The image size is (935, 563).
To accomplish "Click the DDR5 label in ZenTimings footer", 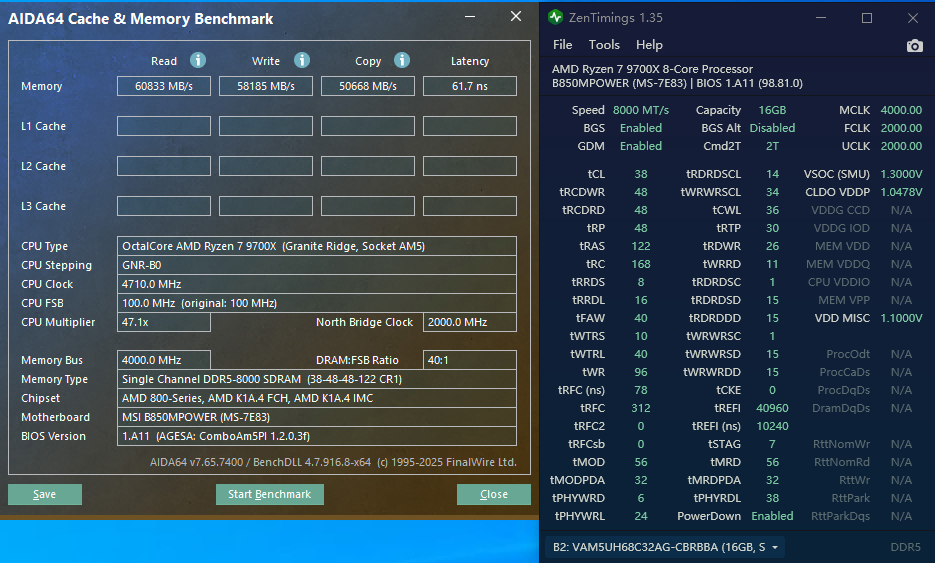I will [x=905, y=547].
